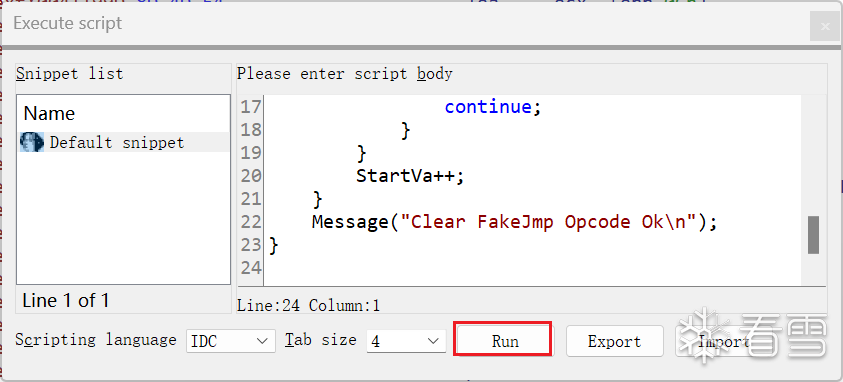Click the Run button

pyautogui.click(x=503, y=341)
